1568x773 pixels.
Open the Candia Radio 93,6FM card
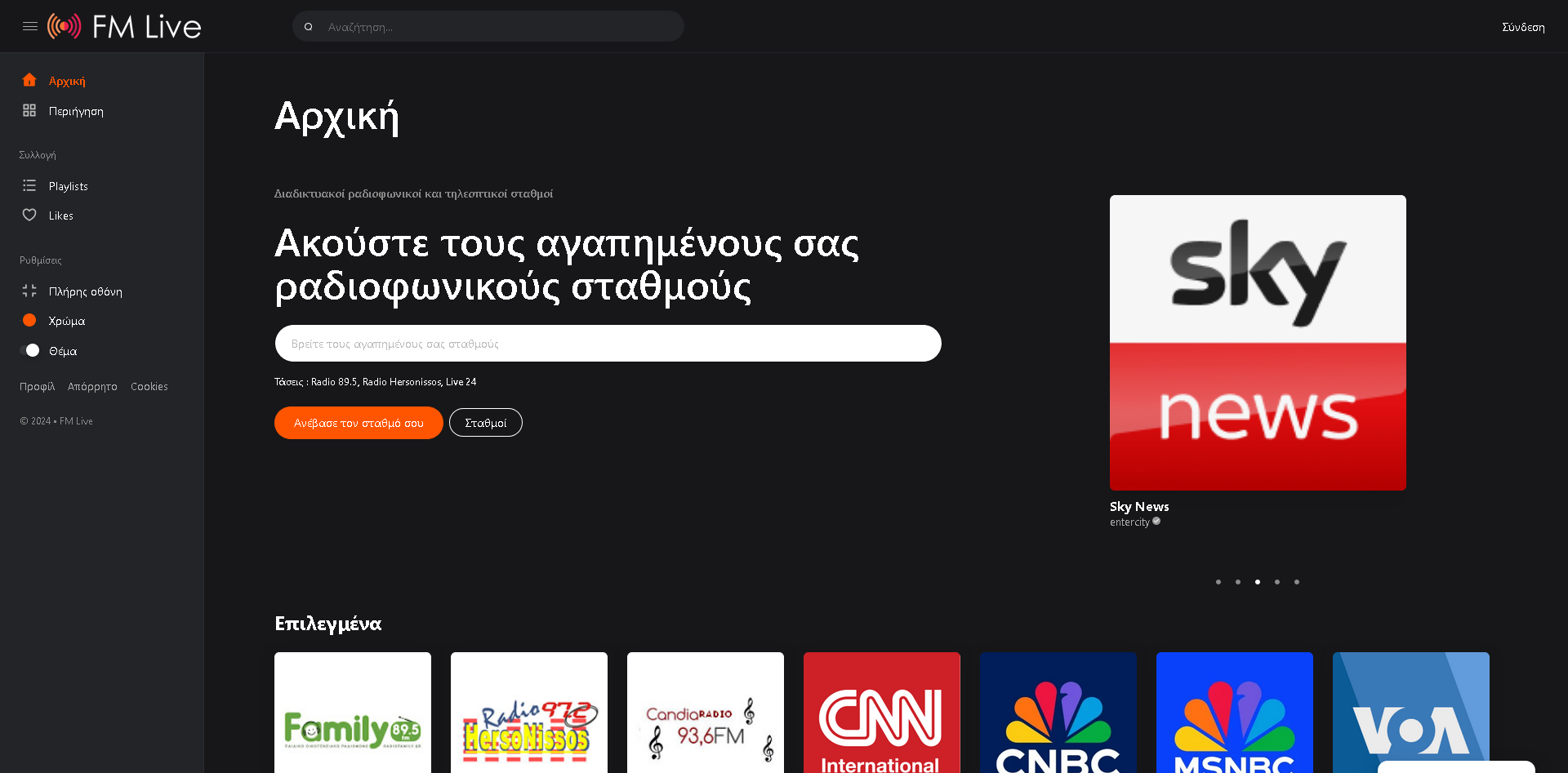tap(706, 713)
